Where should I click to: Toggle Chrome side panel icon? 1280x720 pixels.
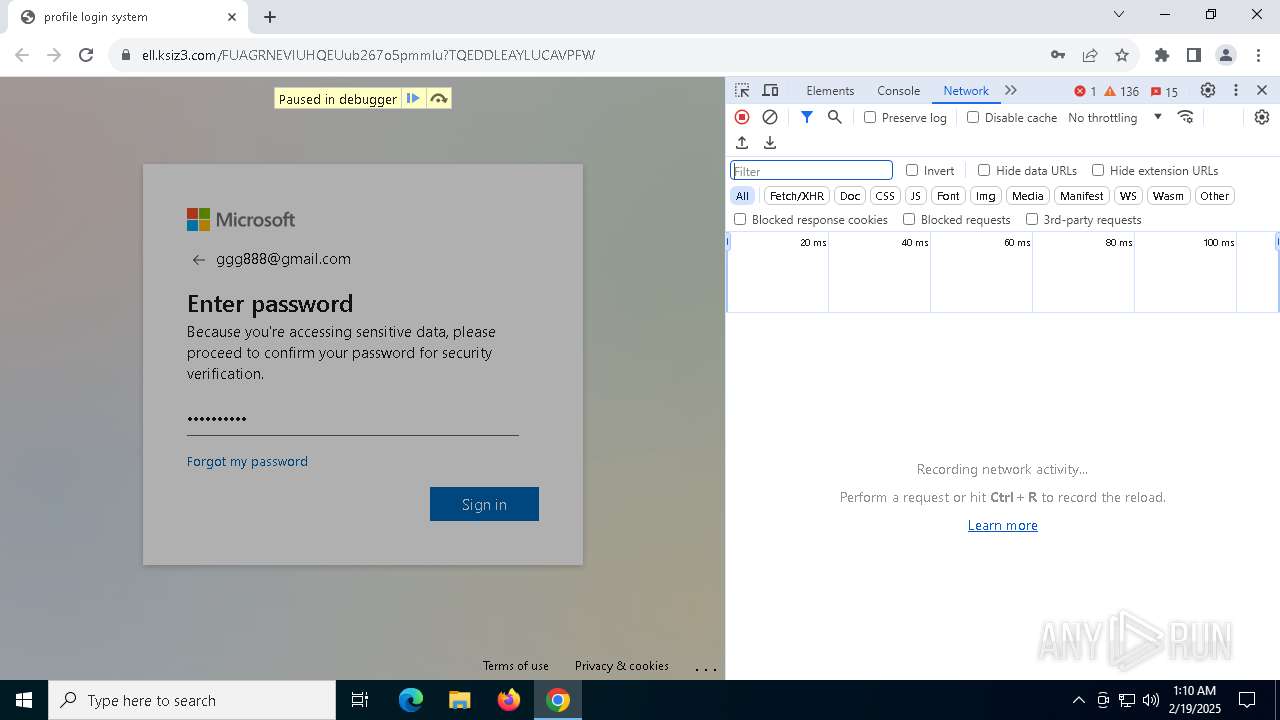tap(1194, 55)
